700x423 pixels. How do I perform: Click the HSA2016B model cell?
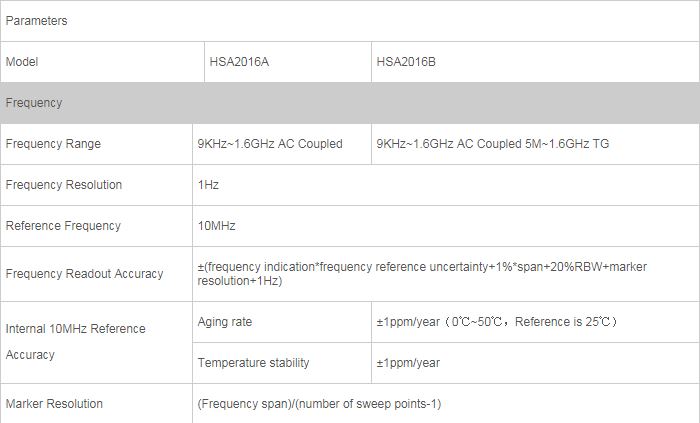pyautogui.click(x=406, y=62)
